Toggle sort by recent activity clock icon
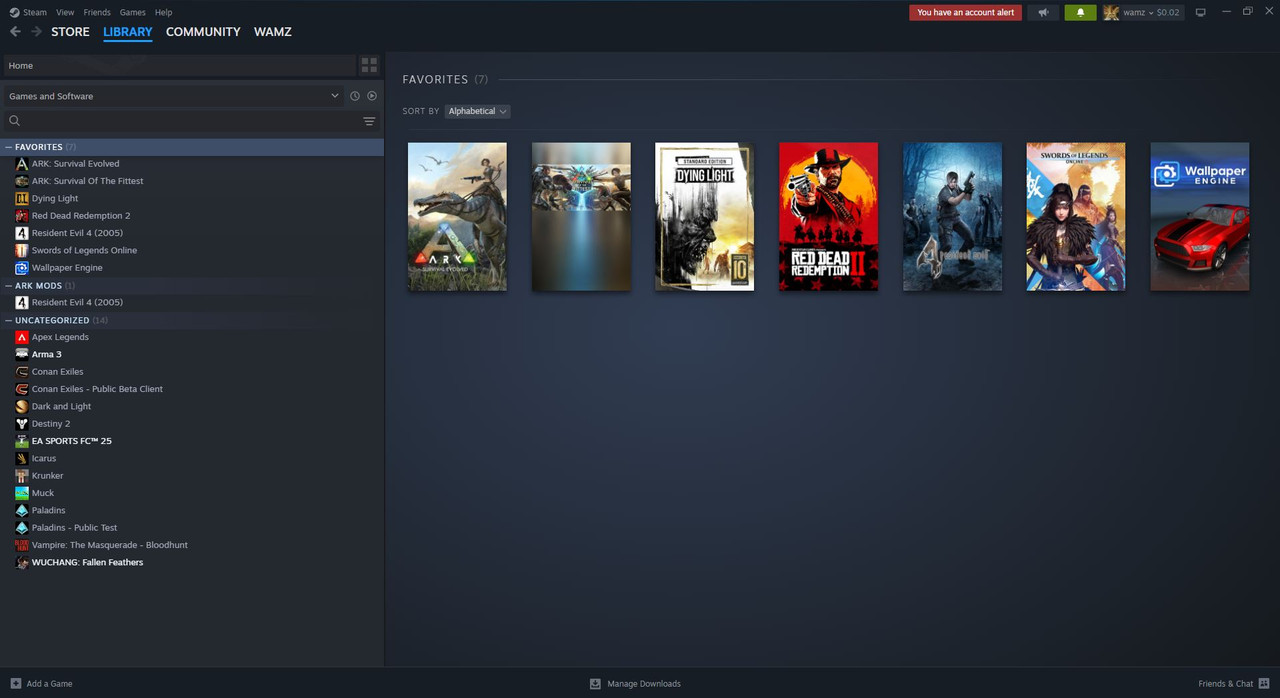This screenshot has width=1280, height=698. (355, 96)
